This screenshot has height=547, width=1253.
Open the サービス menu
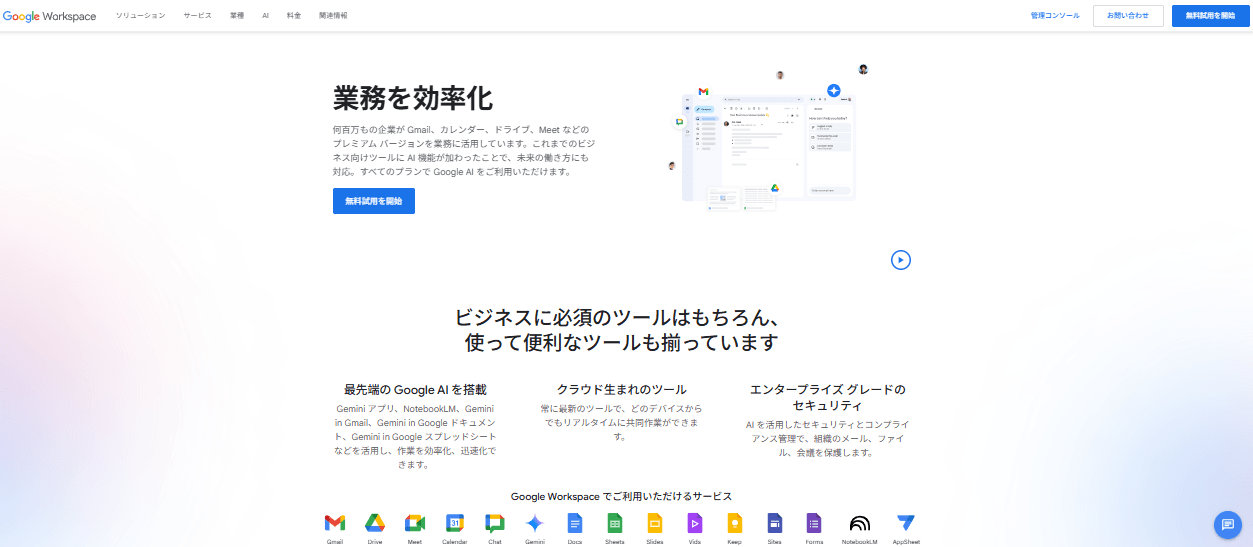point(198,16)
